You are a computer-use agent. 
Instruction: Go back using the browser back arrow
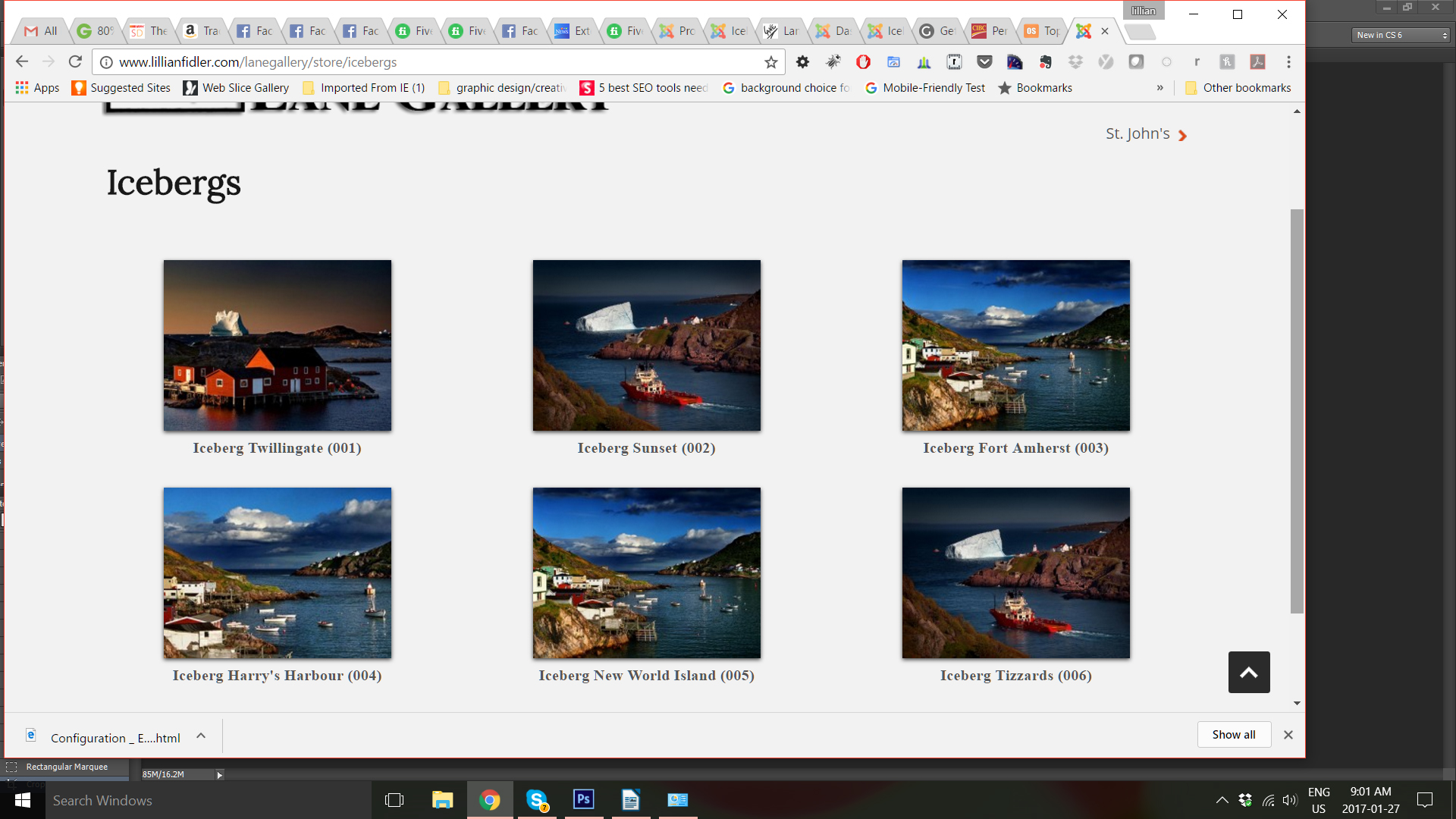(22, 61)
